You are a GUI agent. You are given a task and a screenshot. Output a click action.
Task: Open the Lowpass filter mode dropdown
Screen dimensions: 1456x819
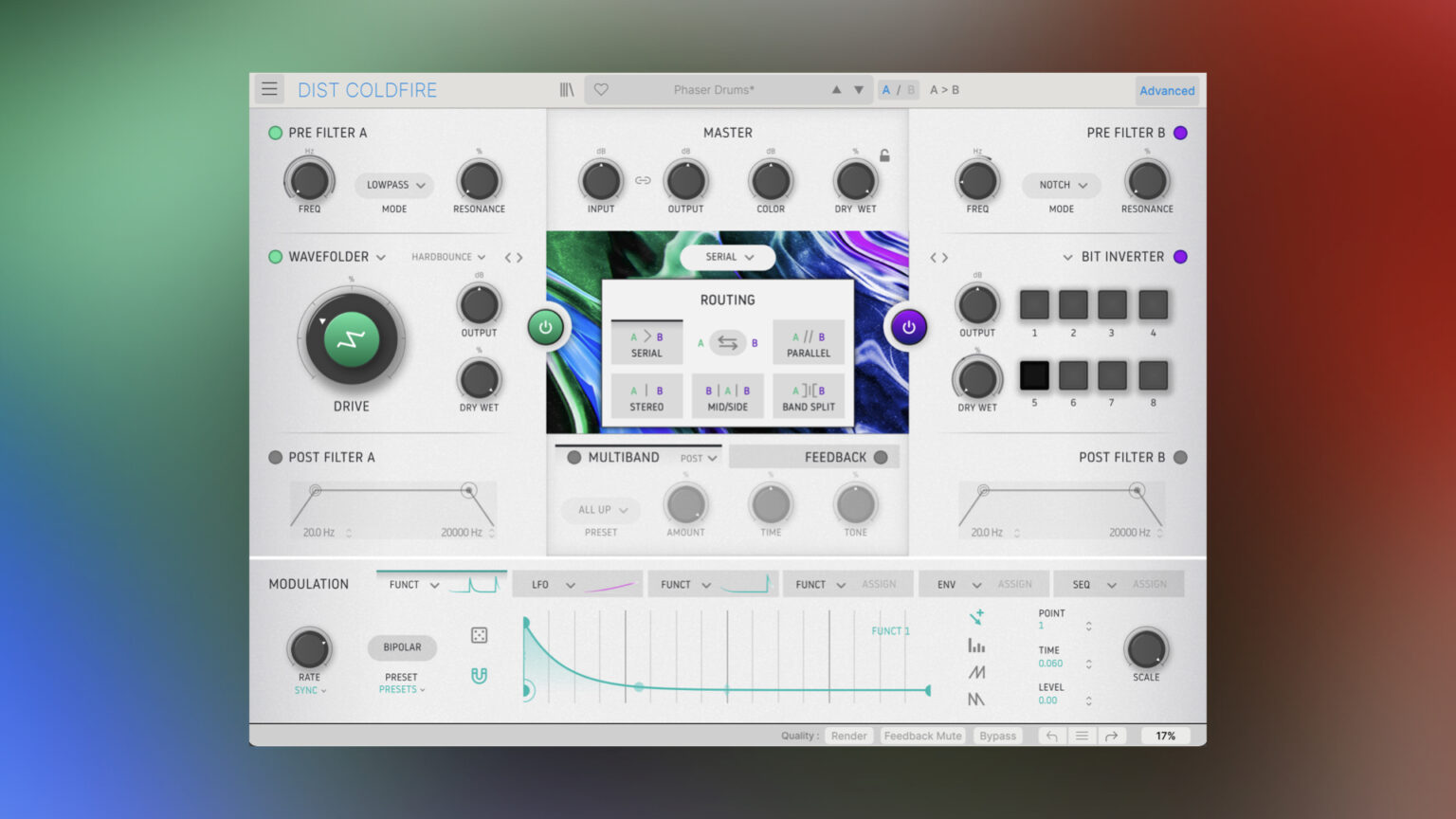click(x=392, y=185)
